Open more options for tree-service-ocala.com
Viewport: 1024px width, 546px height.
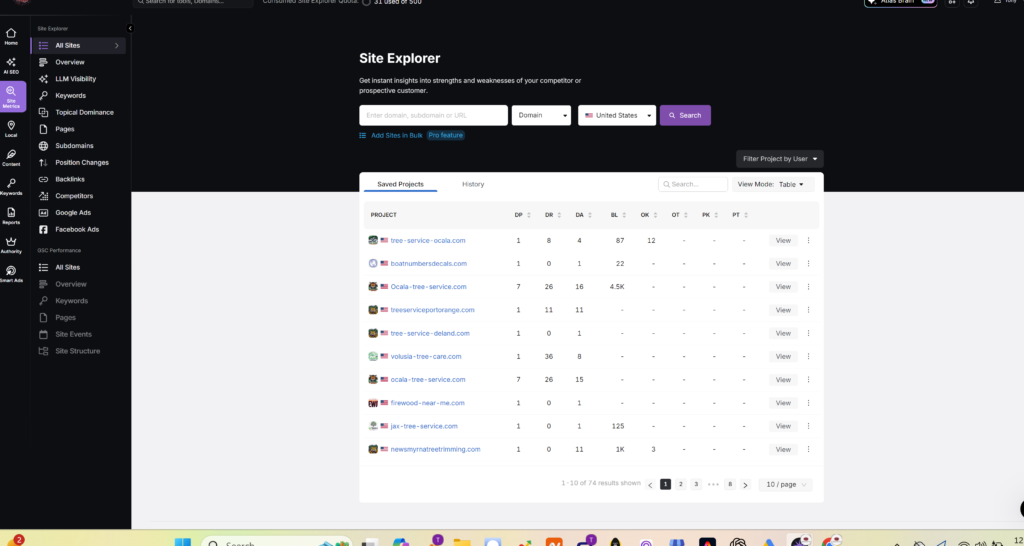pyautogui.click(x=808, y=240)
